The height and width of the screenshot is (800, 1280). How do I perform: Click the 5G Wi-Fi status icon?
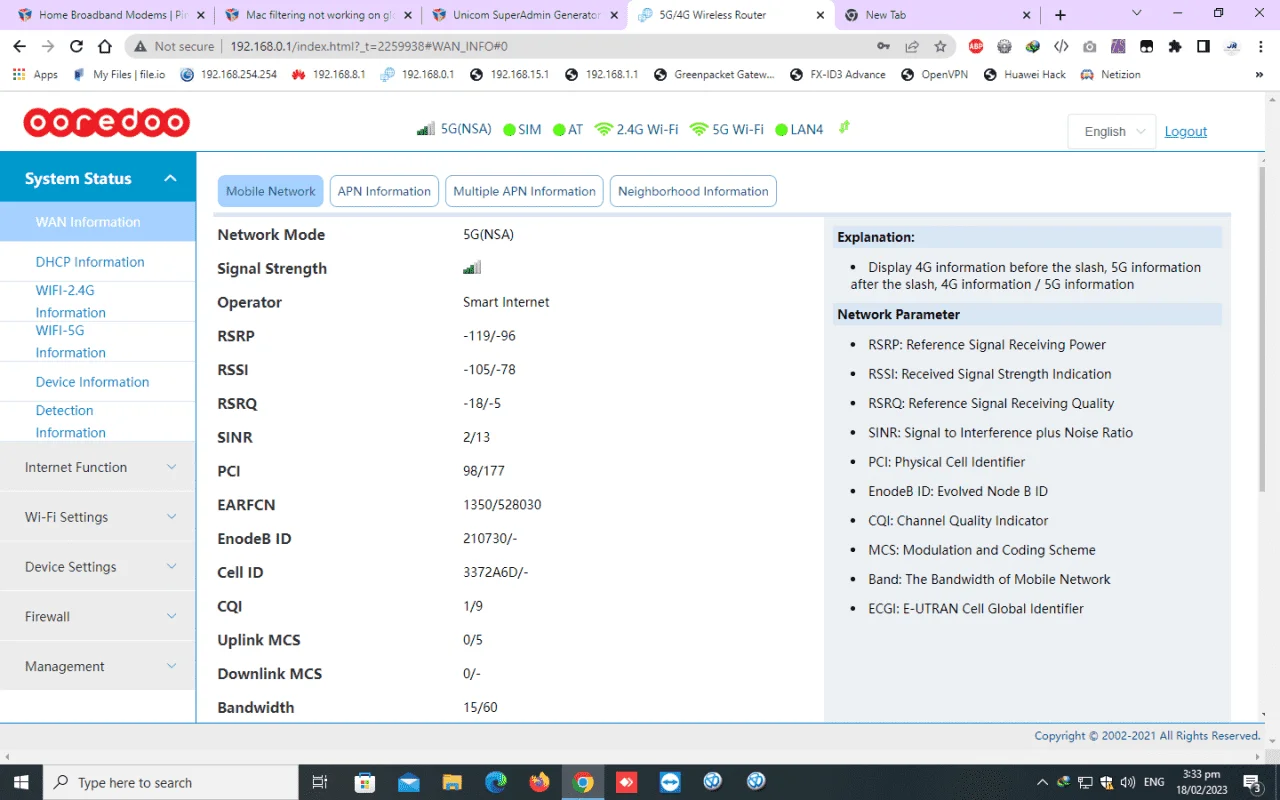tap(699, 130)
